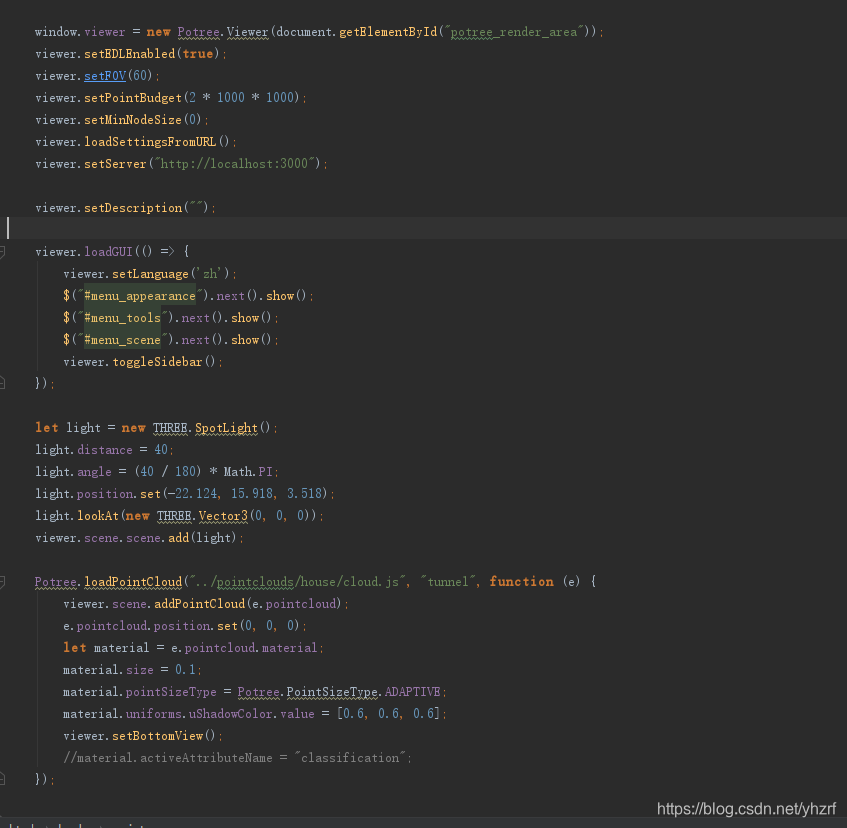Viewport: 847px width, 828px height.
Task: Click the 15.918 coordinate value
Action: point(252,494)
